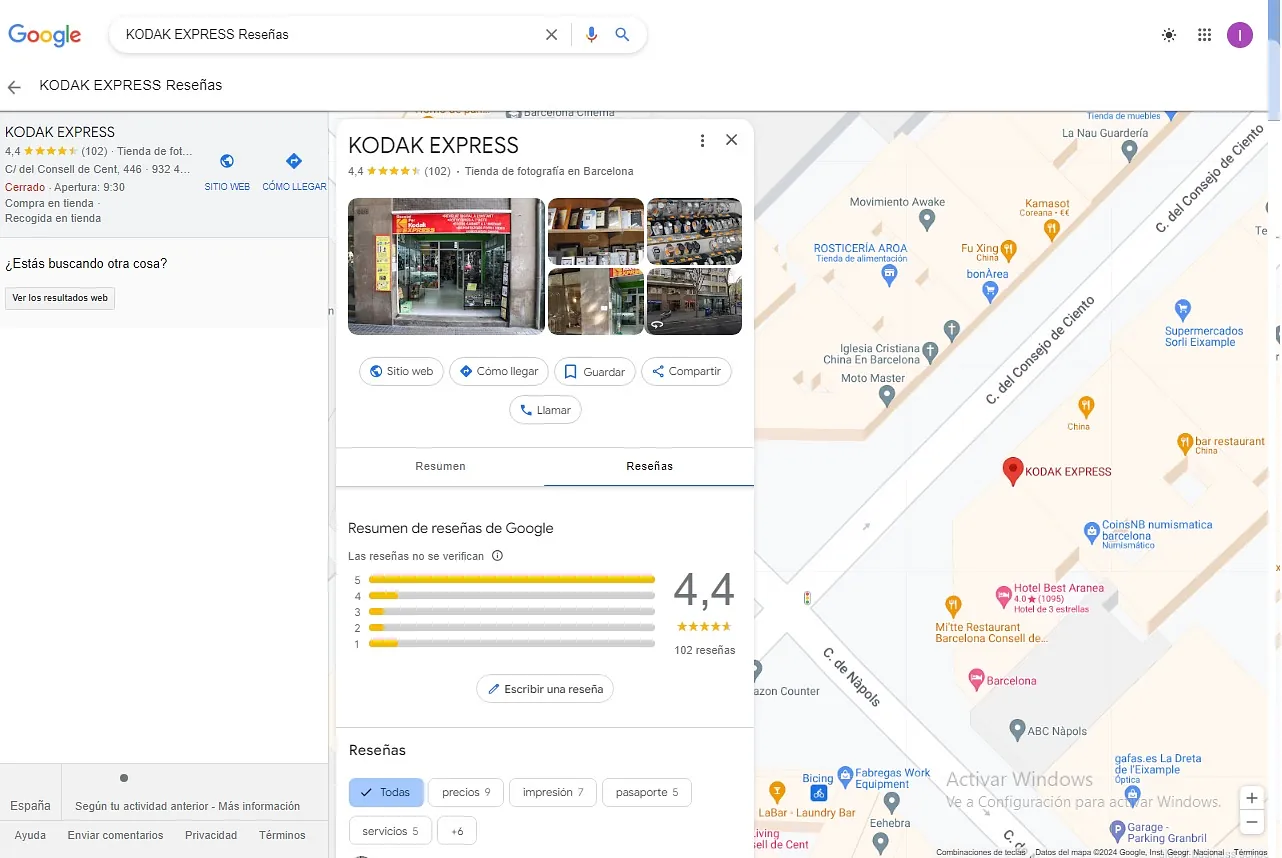Close the KODAK EXPRESS panel
Image resolution: width=1282 pixels, height=858 pixels.
pyautogui.click(x=732, y=140)
